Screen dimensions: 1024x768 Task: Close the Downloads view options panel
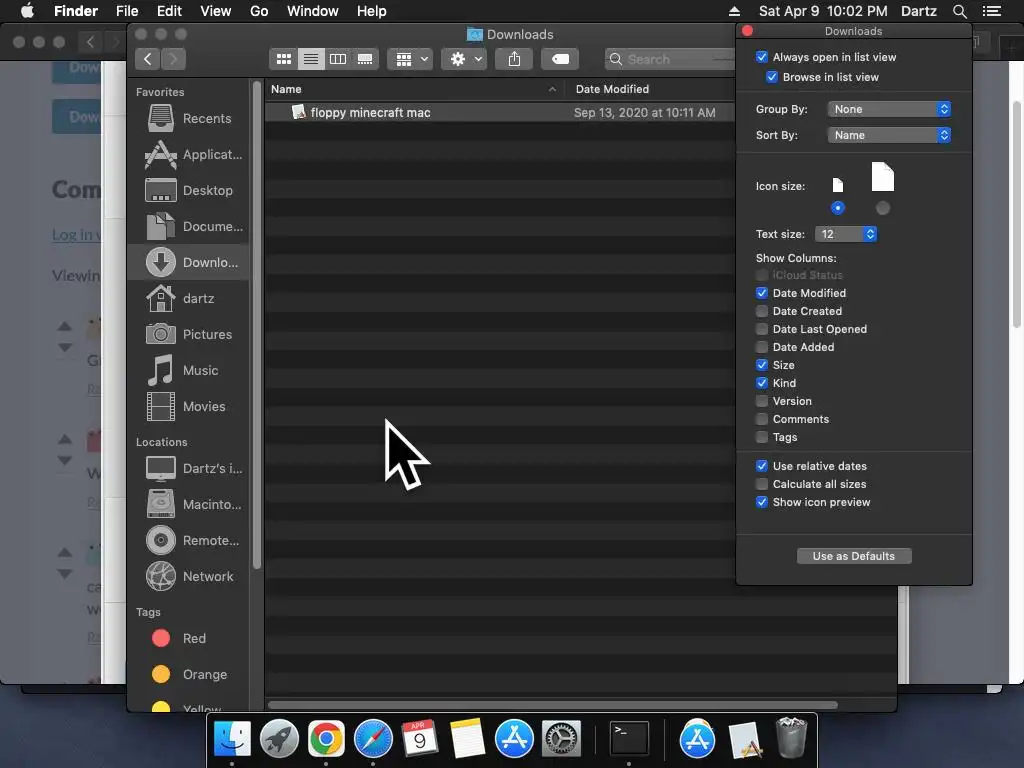click(x=748, y=31)
